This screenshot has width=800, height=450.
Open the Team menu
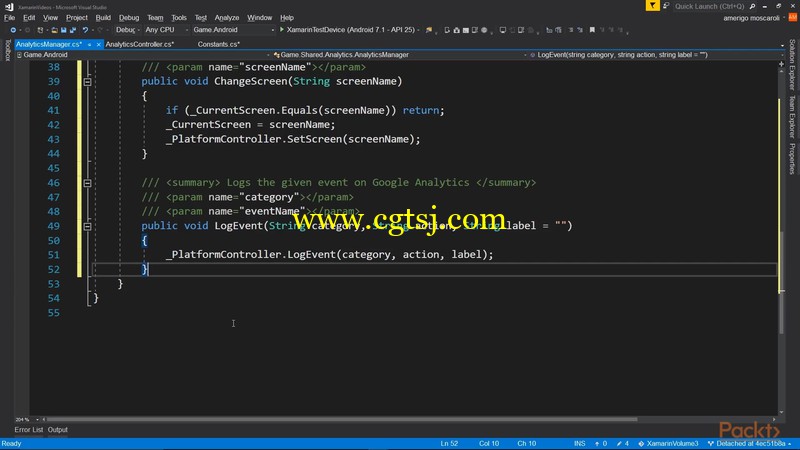click(155, 18)
